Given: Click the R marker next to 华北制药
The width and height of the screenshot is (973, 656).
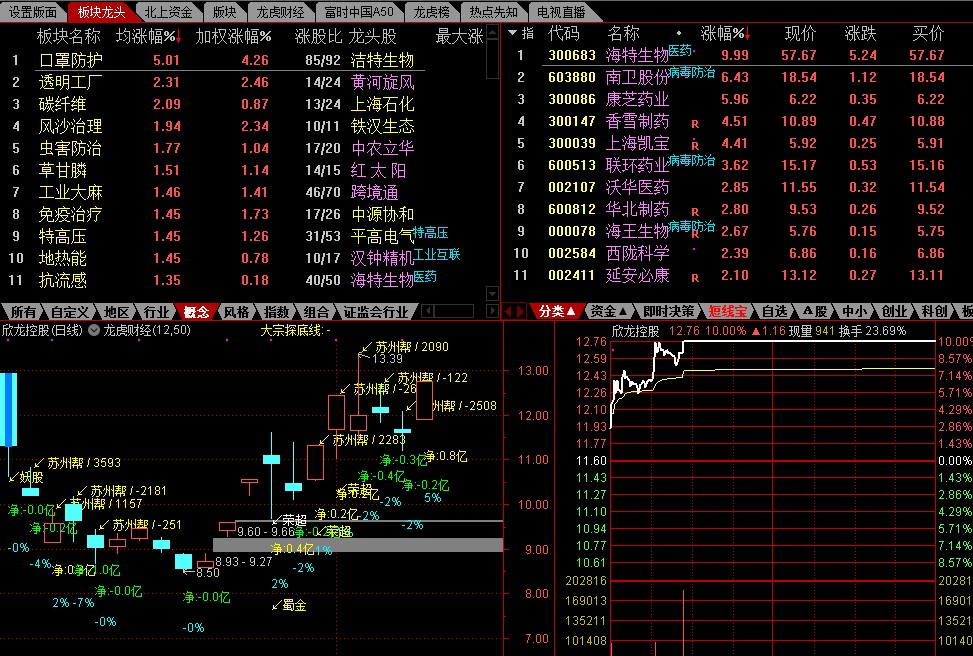Looking at the screenshot, I should click(695, 212).
